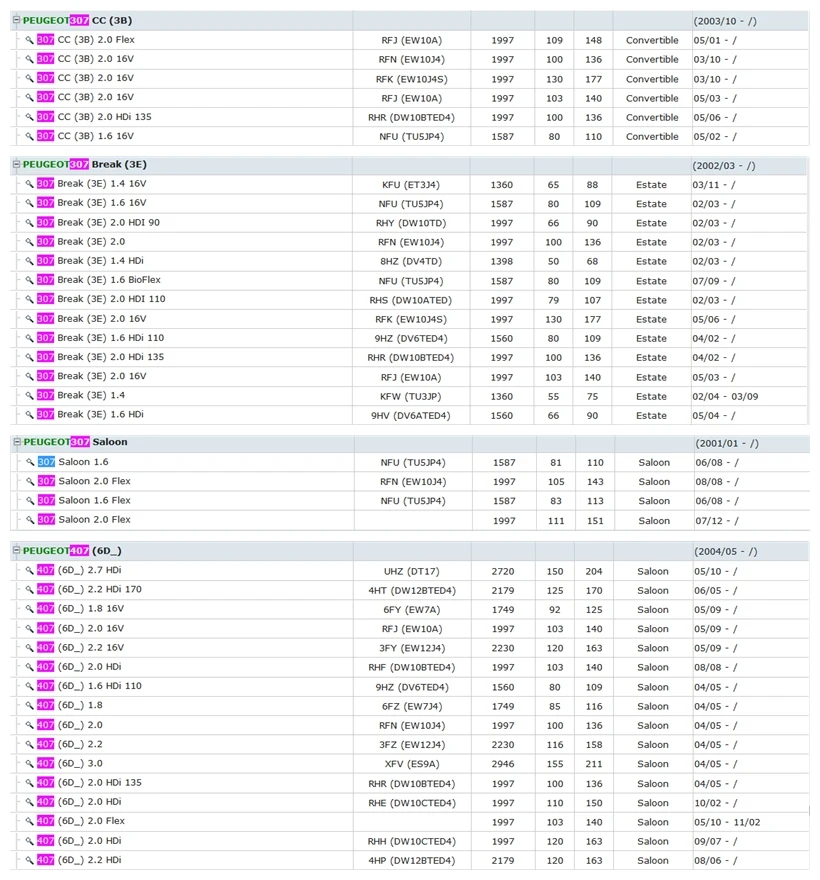This screenshot has width=820, height=880.
Task: Click magnifier for 407 2.0 HDi 135
Action: [29, 783]
